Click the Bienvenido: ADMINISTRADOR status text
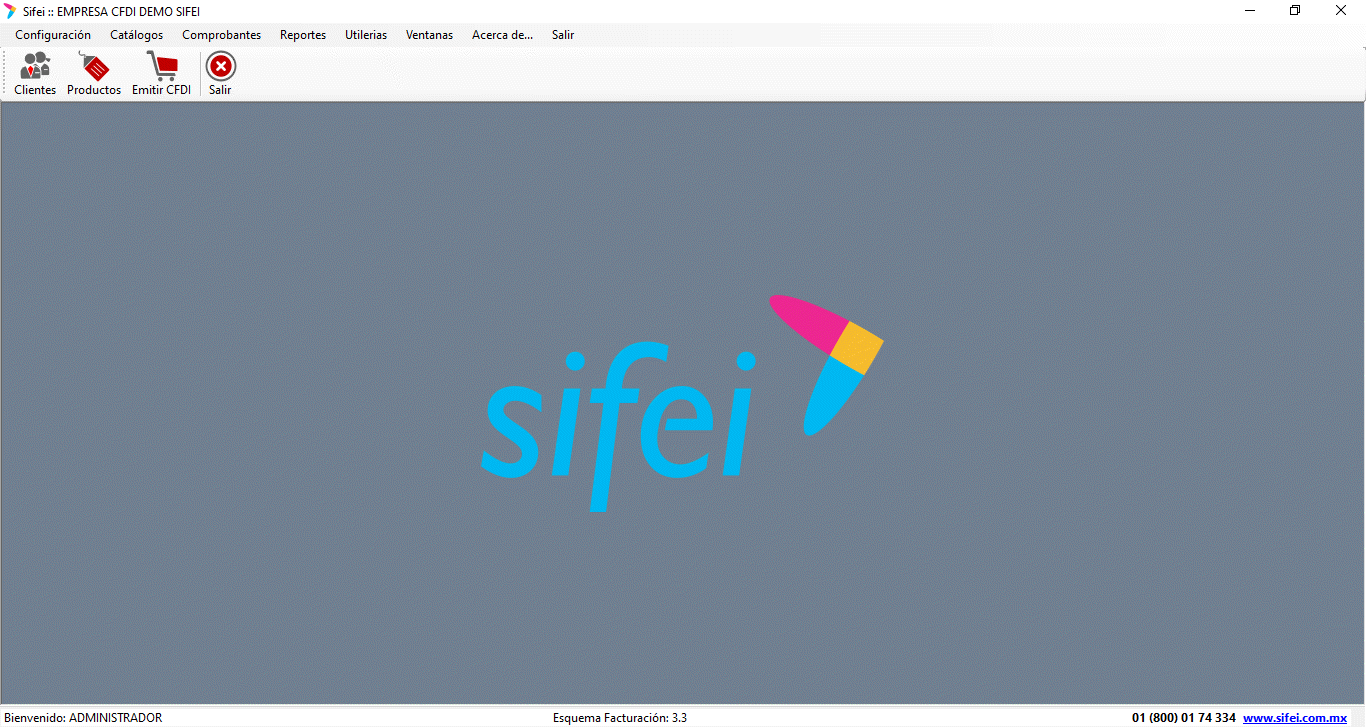1366x728 pixels. click(83, 718)
